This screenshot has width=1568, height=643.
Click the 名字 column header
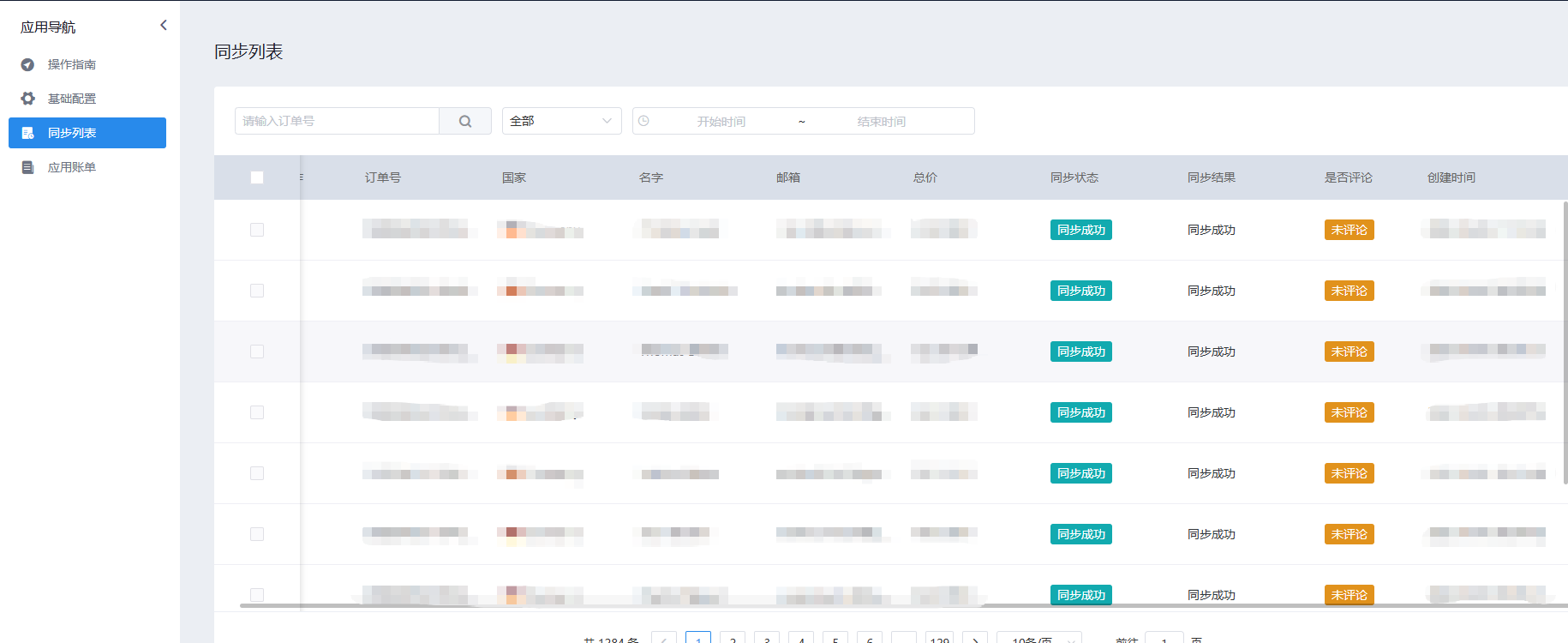(651, 177)
